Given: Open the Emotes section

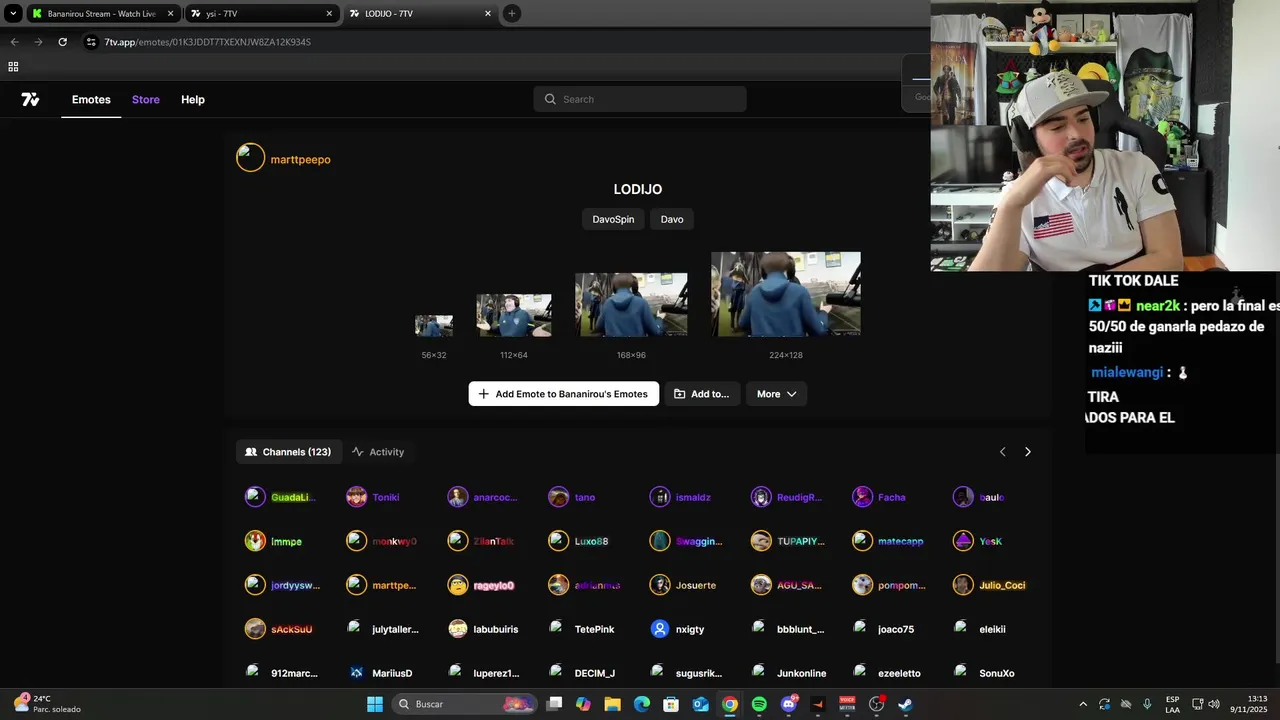Looking at the screenshot, I should (91, 99).
